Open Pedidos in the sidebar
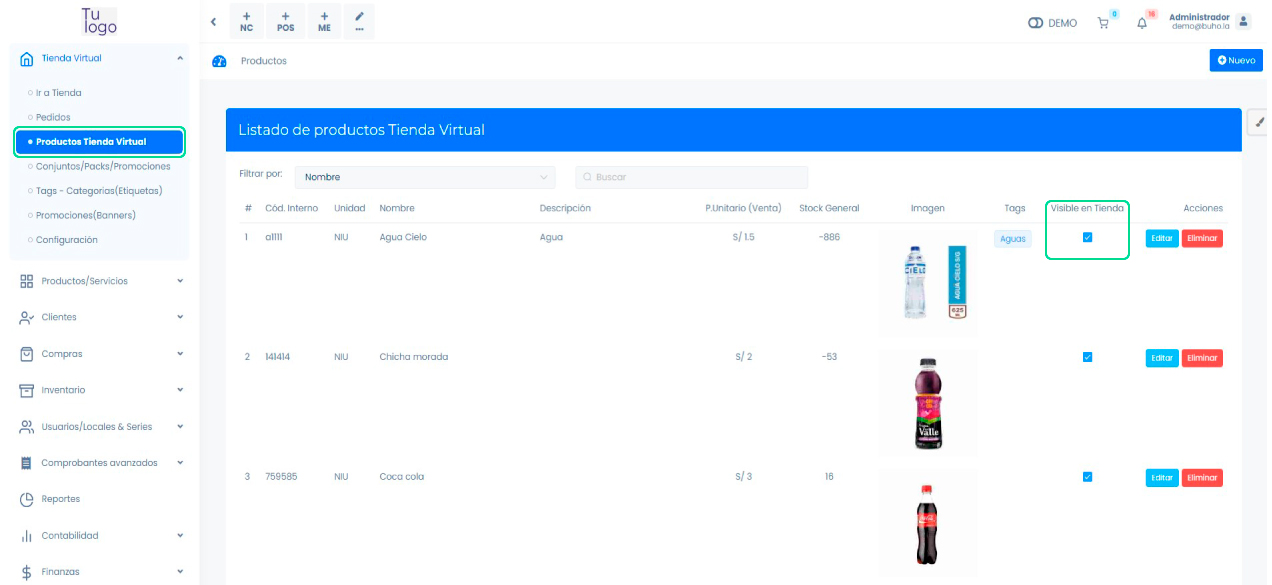 pos(53,117)
